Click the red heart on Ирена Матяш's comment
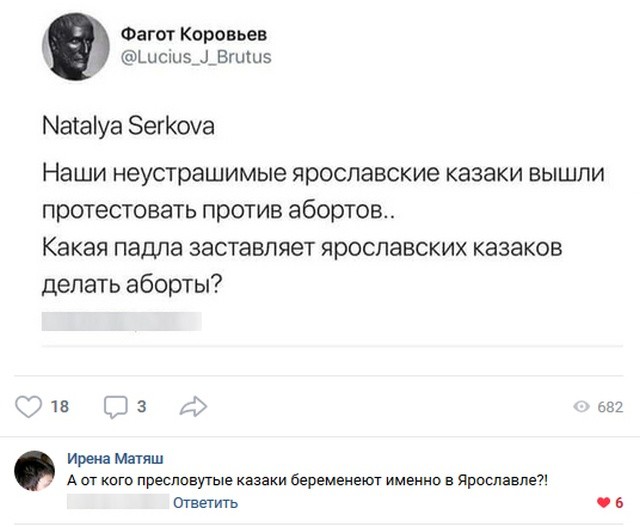 [x=602, y=502]
